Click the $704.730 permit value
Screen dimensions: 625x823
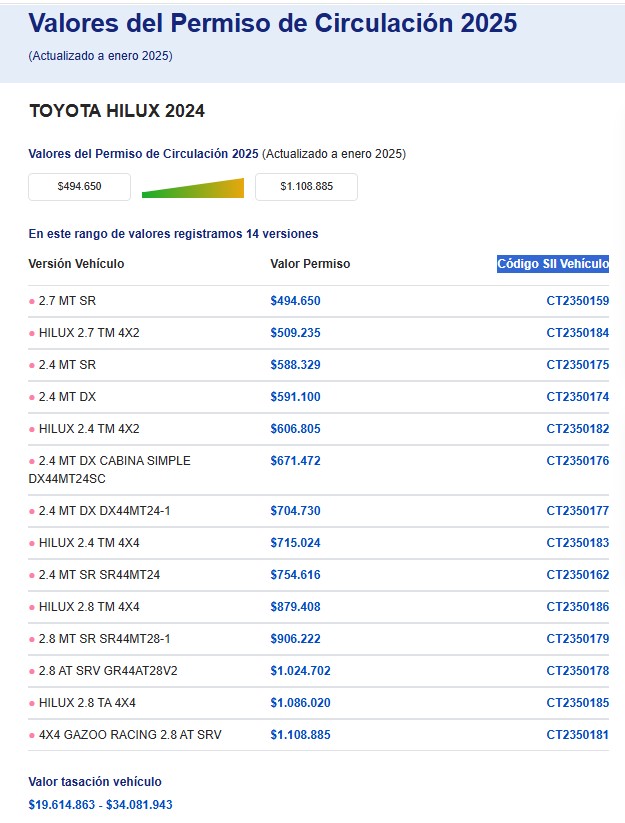[x=295, y=511]
